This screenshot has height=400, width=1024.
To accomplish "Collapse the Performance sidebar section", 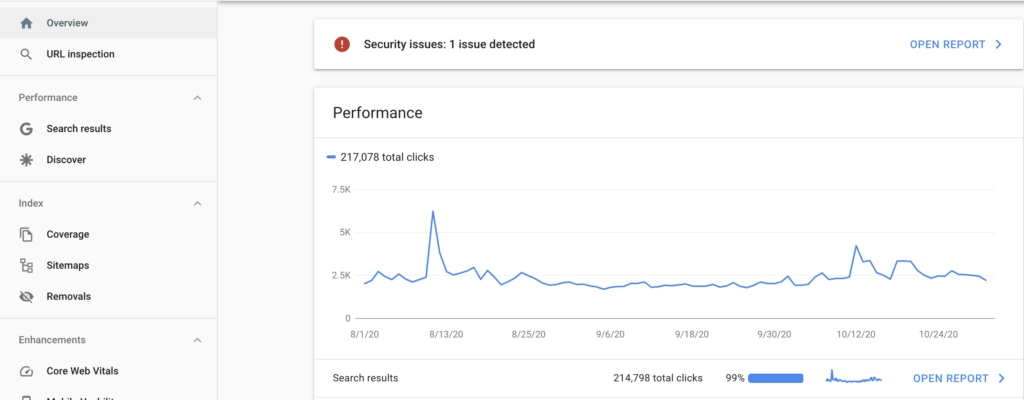I will coord(197,98).
